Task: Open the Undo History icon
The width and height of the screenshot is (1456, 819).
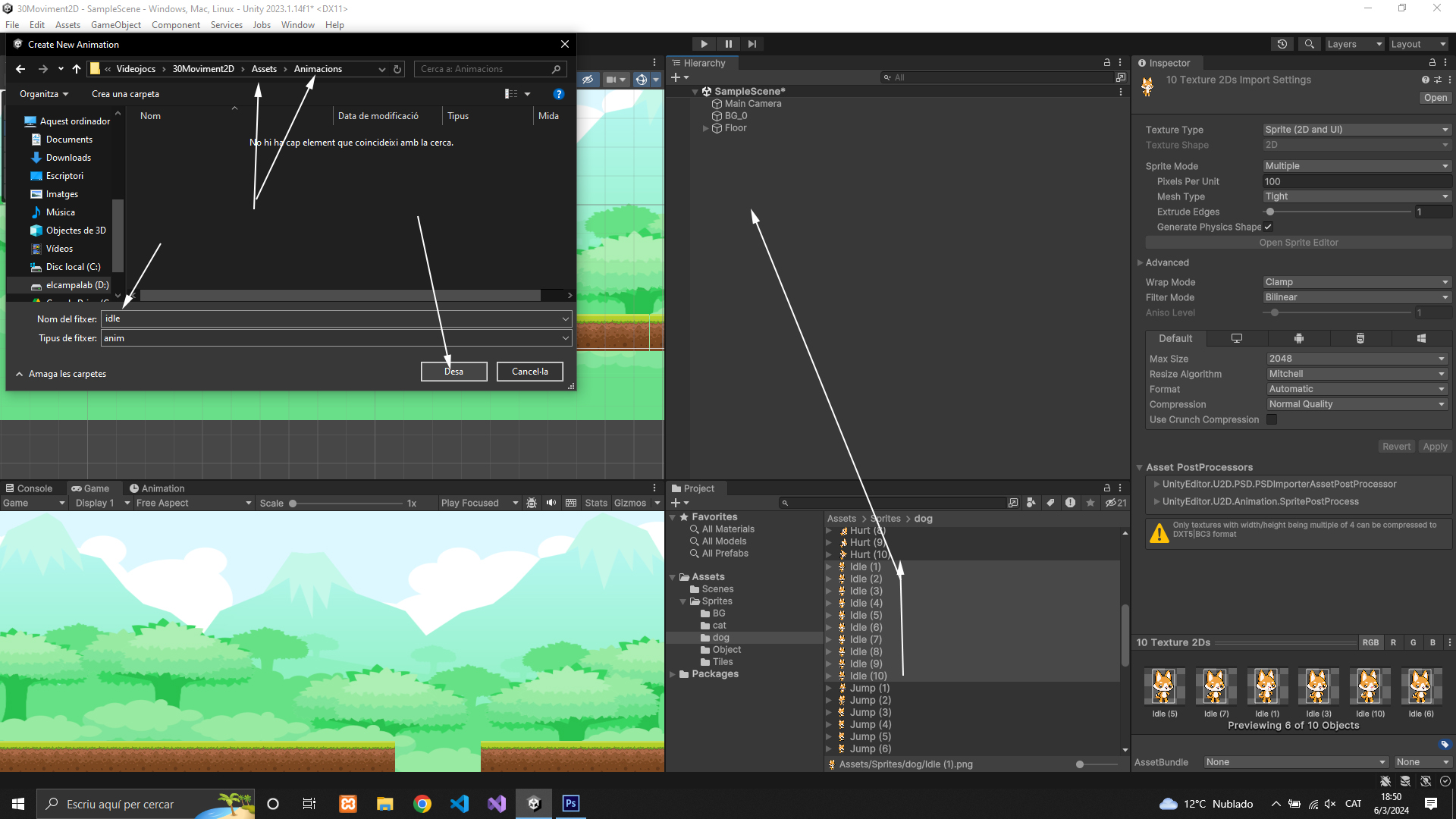Action: click(1282, 44)
